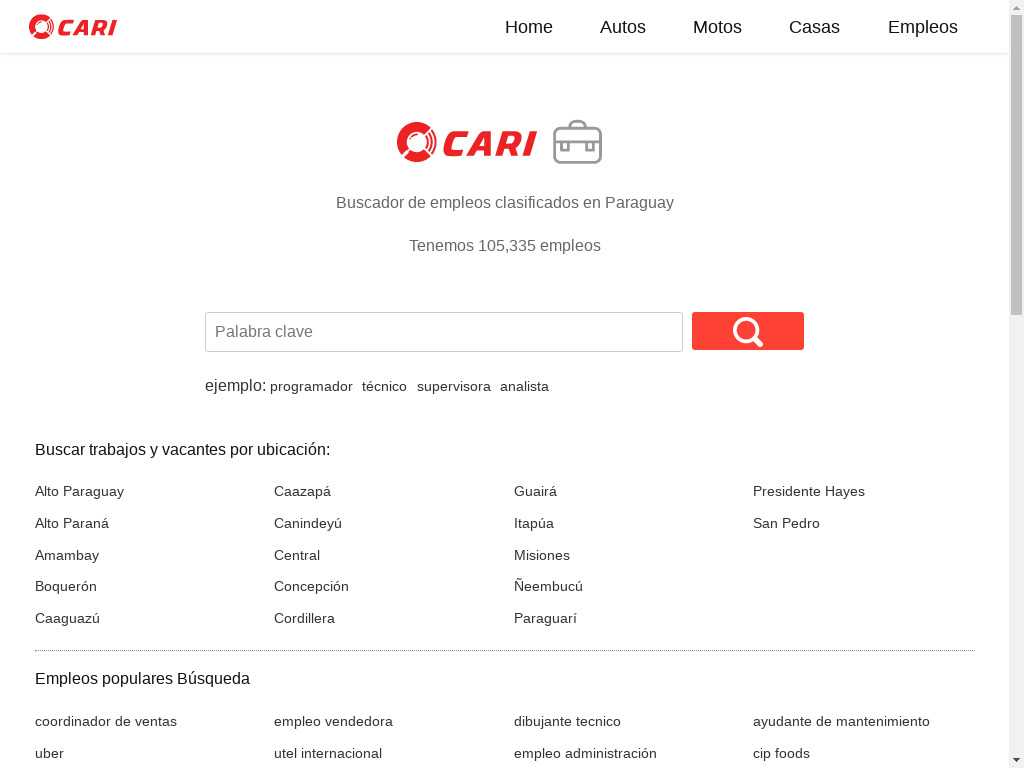Browse jobs in Alto Paraguay
Viewport: 1024px width, 768px height.
coord(79,491)
